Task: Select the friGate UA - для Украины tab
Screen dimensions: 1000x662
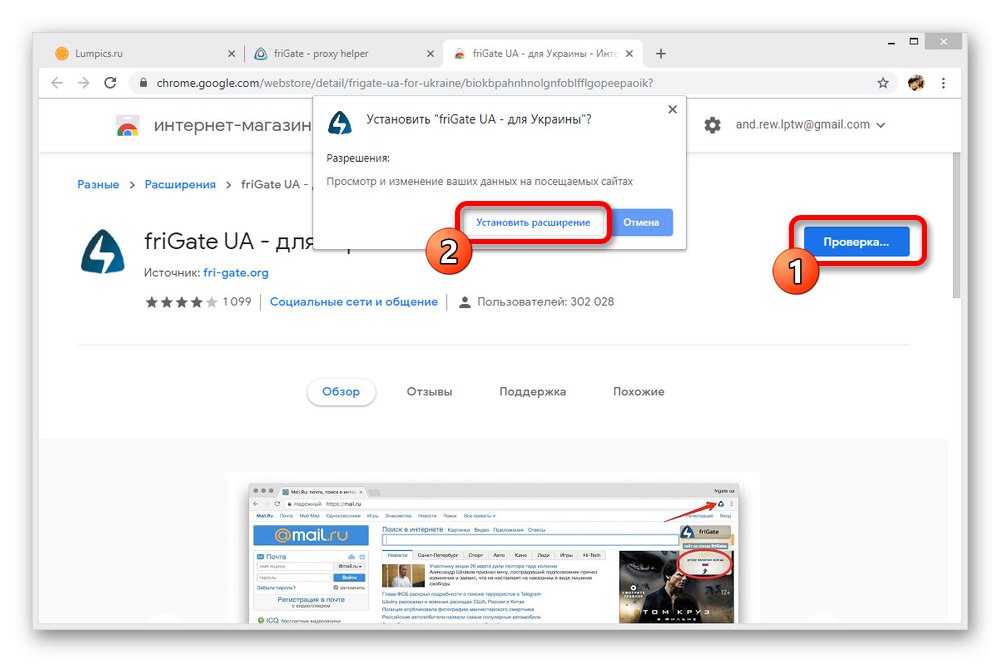Action: coord(542,54)
